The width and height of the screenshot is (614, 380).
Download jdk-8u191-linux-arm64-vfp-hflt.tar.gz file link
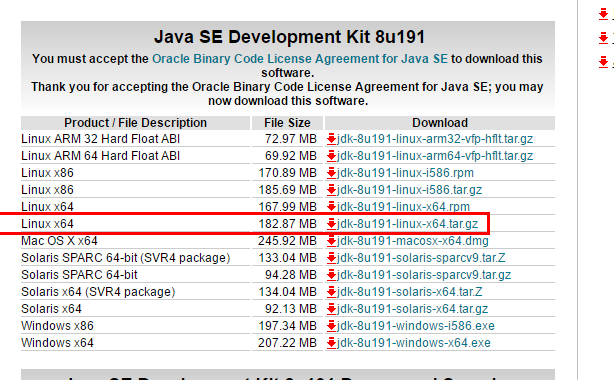(435, 156)
